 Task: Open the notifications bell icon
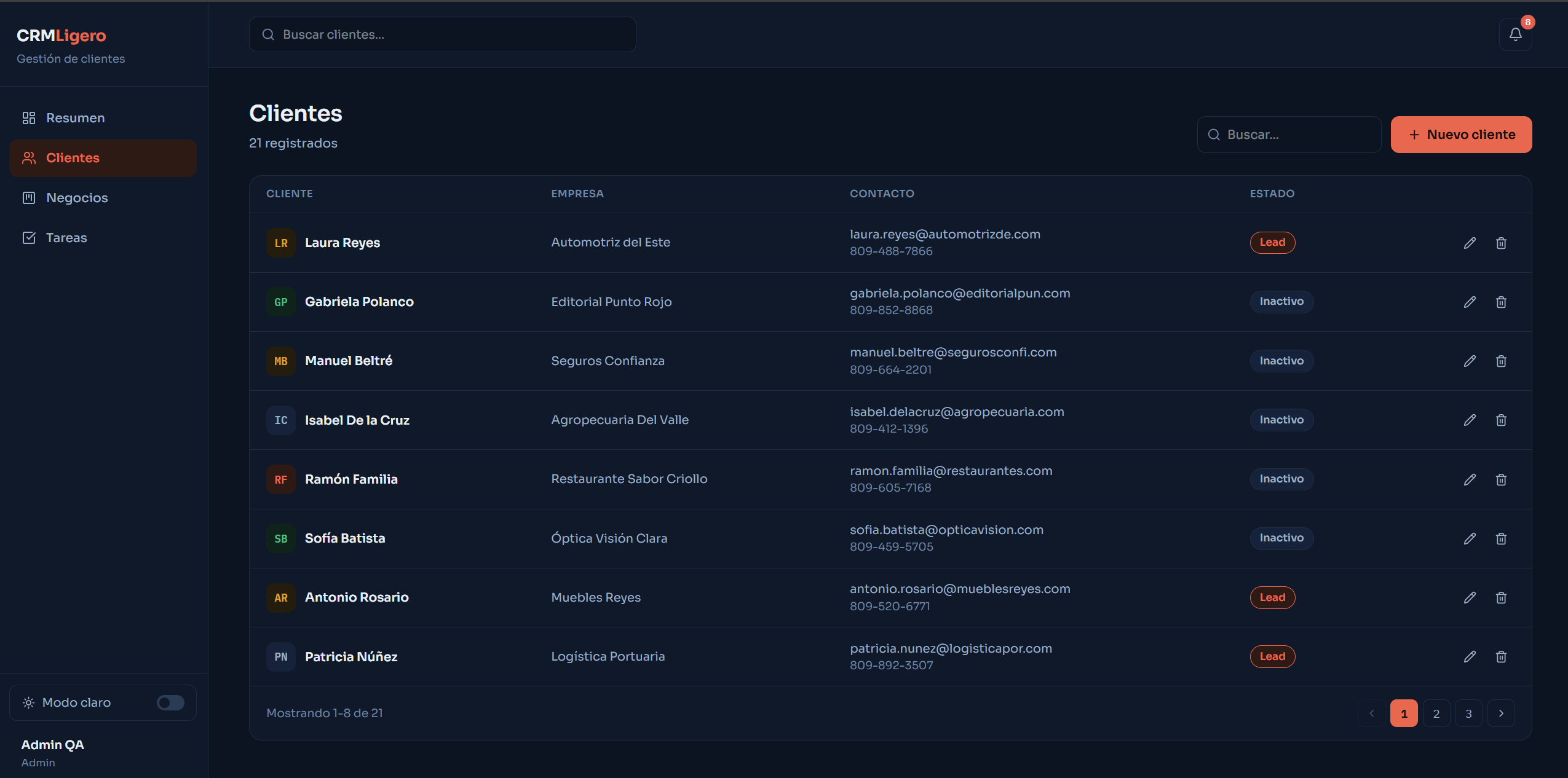[1515, 34]
